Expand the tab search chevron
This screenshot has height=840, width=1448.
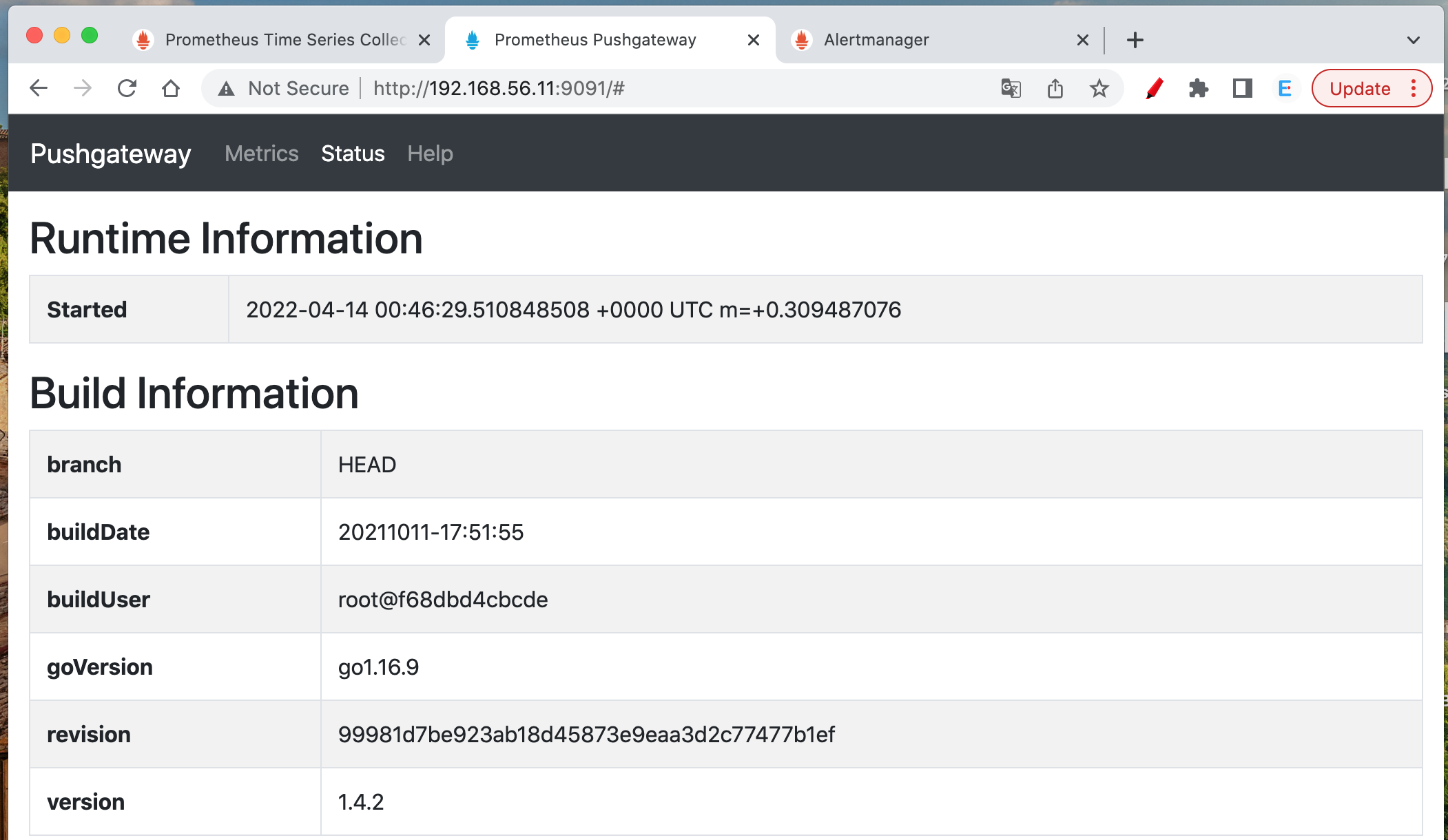click(1414, 40)
